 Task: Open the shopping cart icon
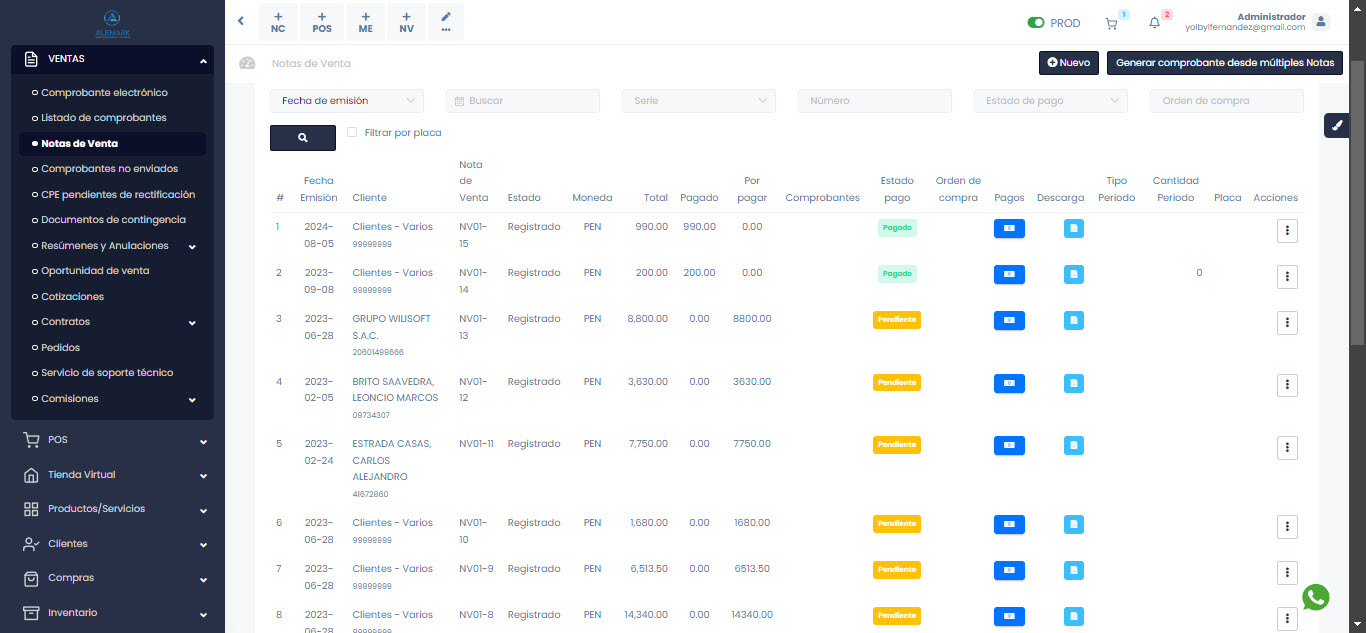tap(1111, 24)
